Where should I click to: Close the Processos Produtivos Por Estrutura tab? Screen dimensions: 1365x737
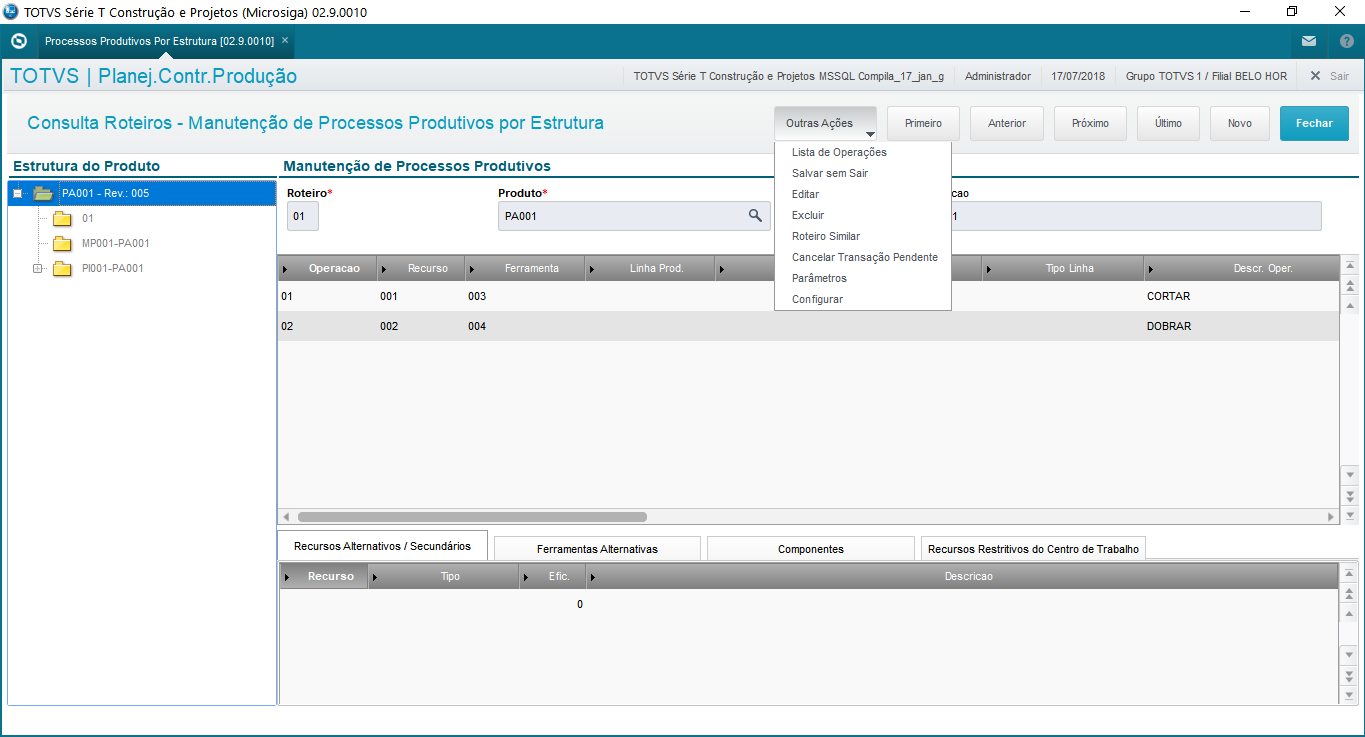point(285,41)
